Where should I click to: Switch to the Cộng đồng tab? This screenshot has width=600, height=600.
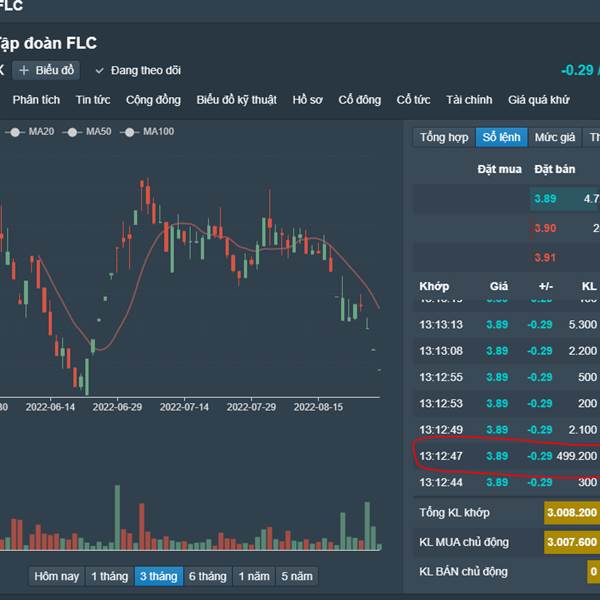click(x=153, y=100)
